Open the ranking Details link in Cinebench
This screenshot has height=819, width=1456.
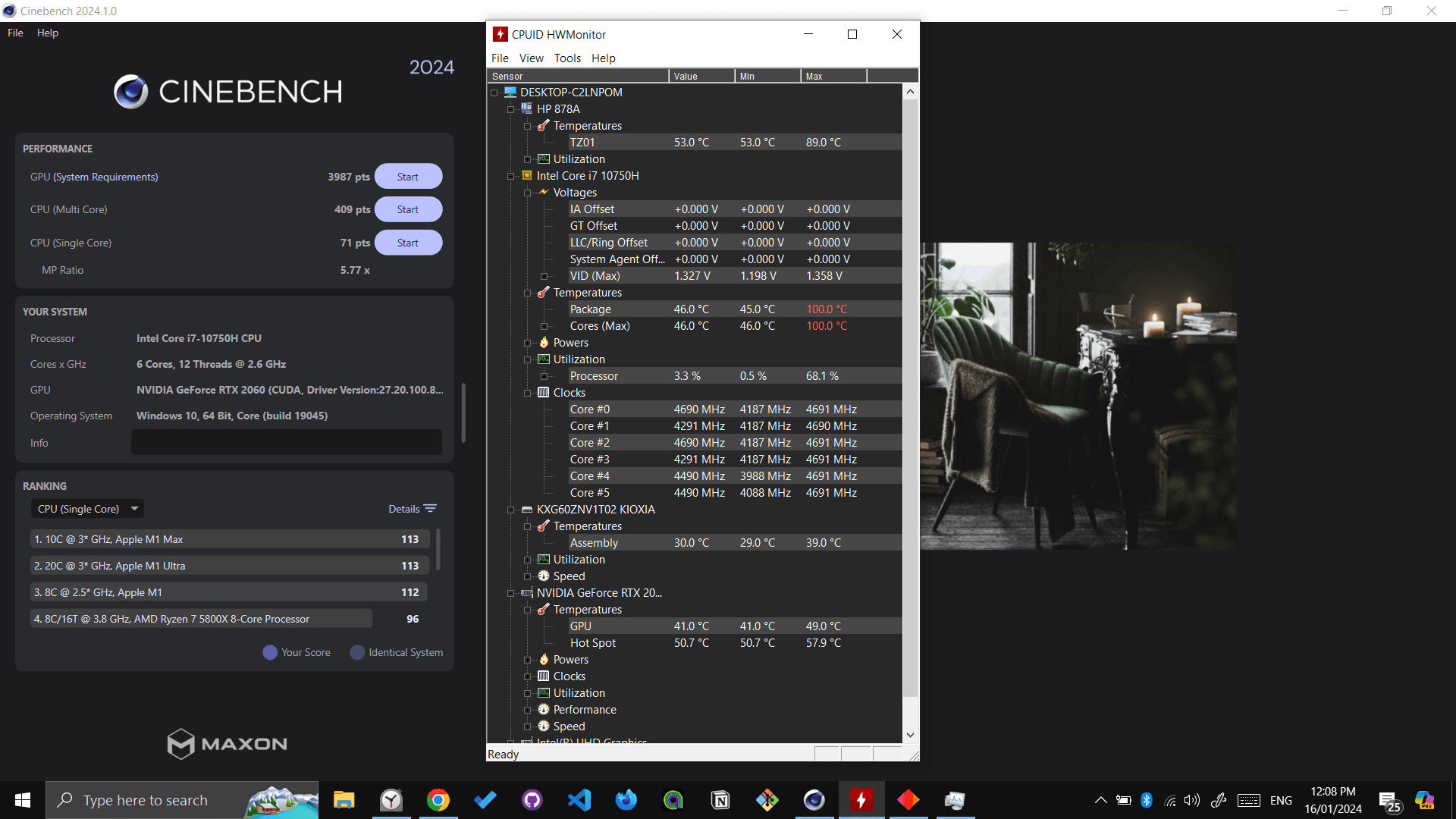point(412,509)
